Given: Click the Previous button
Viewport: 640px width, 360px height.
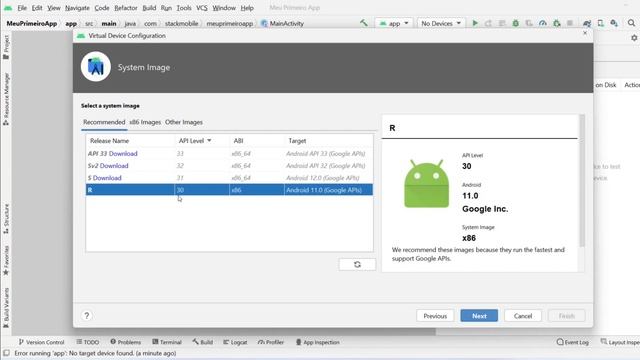Looking at the screenshot, I should pos(435,316).
